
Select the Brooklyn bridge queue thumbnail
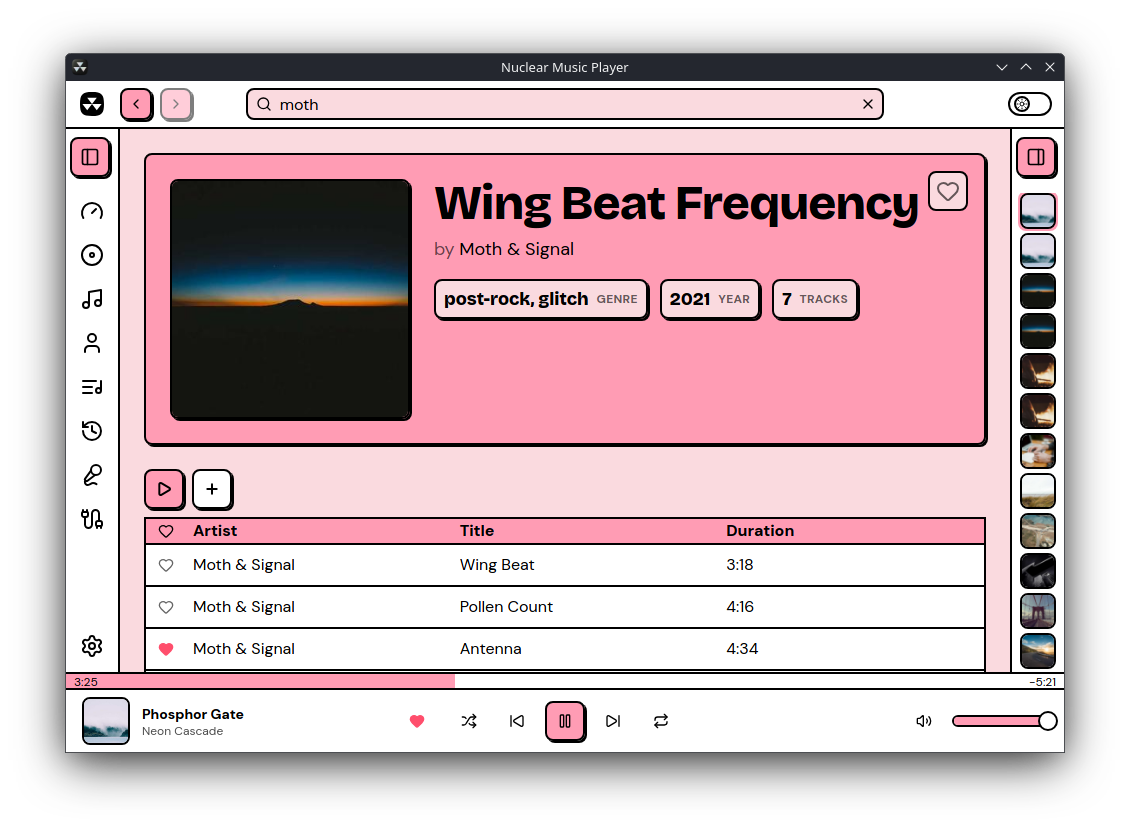[x=1038, y=611]
